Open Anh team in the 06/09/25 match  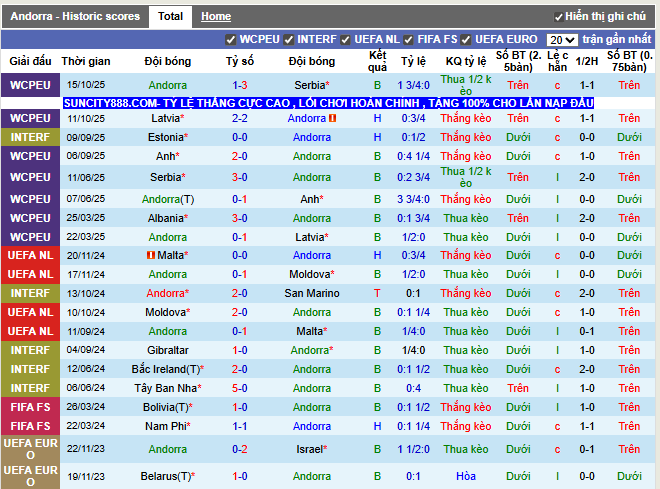(166, 156)
